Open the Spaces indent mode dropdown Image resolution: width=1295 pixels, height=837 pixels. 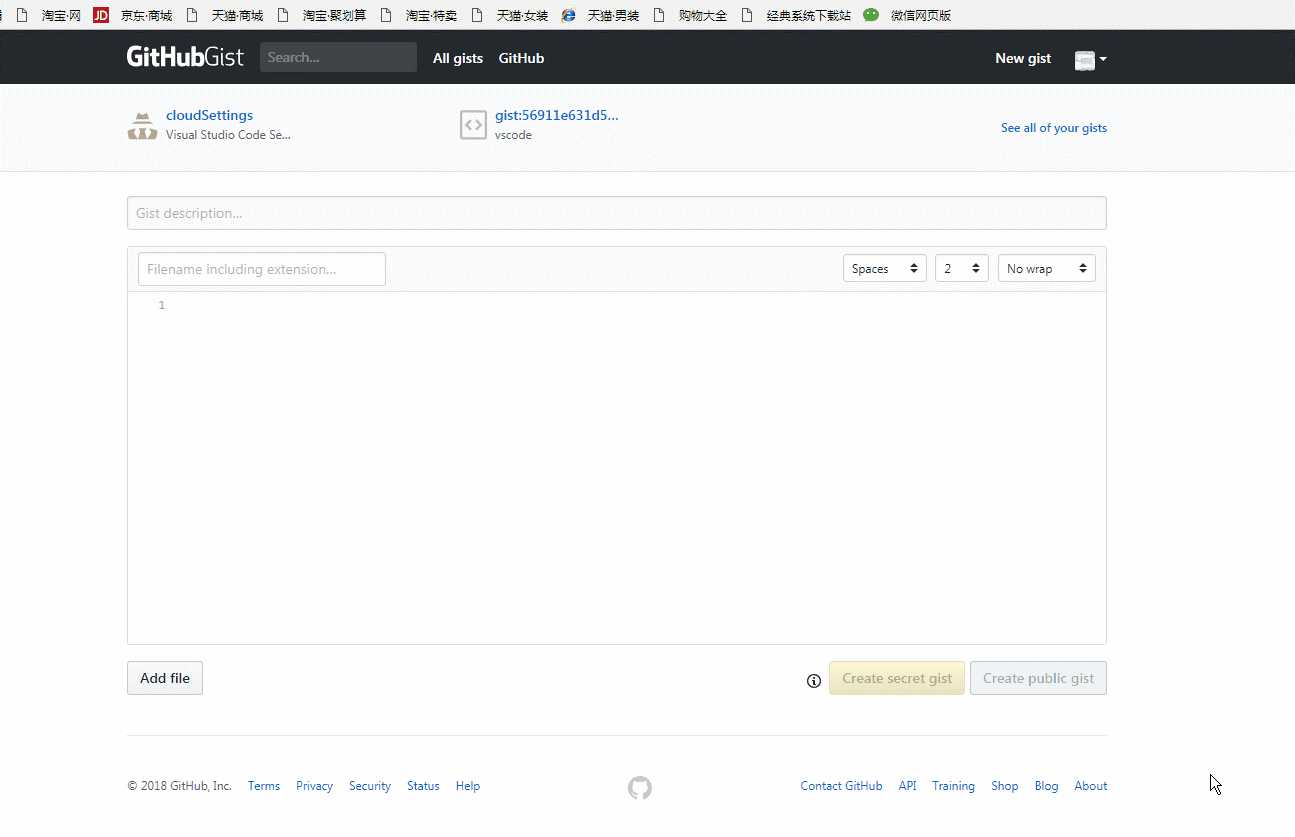885,268
